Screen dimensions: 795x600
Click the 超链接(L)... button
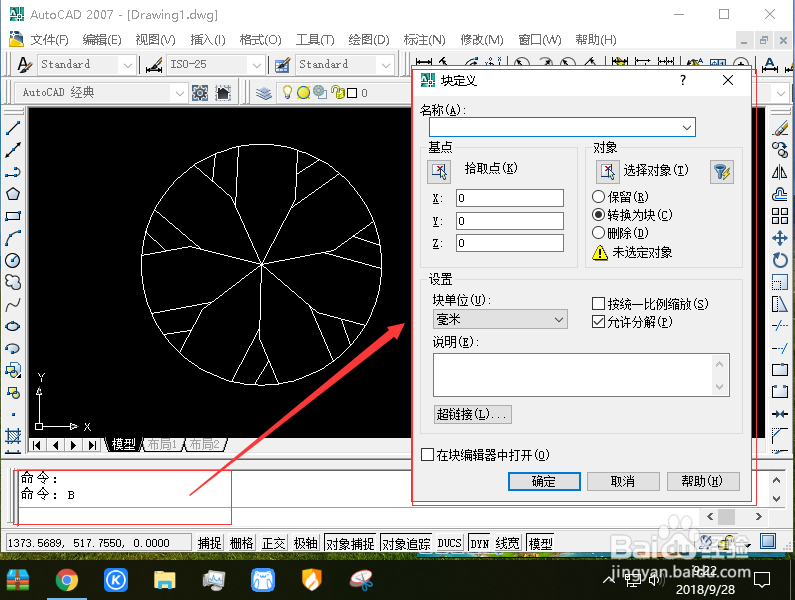[x=473, y=414]
